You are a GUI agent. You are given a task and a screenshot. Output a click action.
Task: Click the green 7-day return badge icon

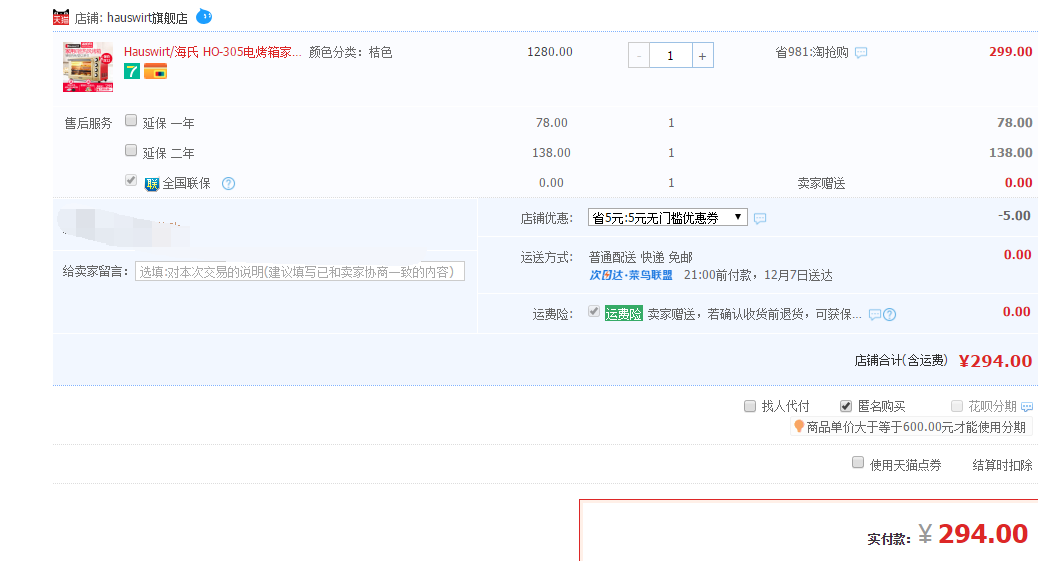[132, 71]
